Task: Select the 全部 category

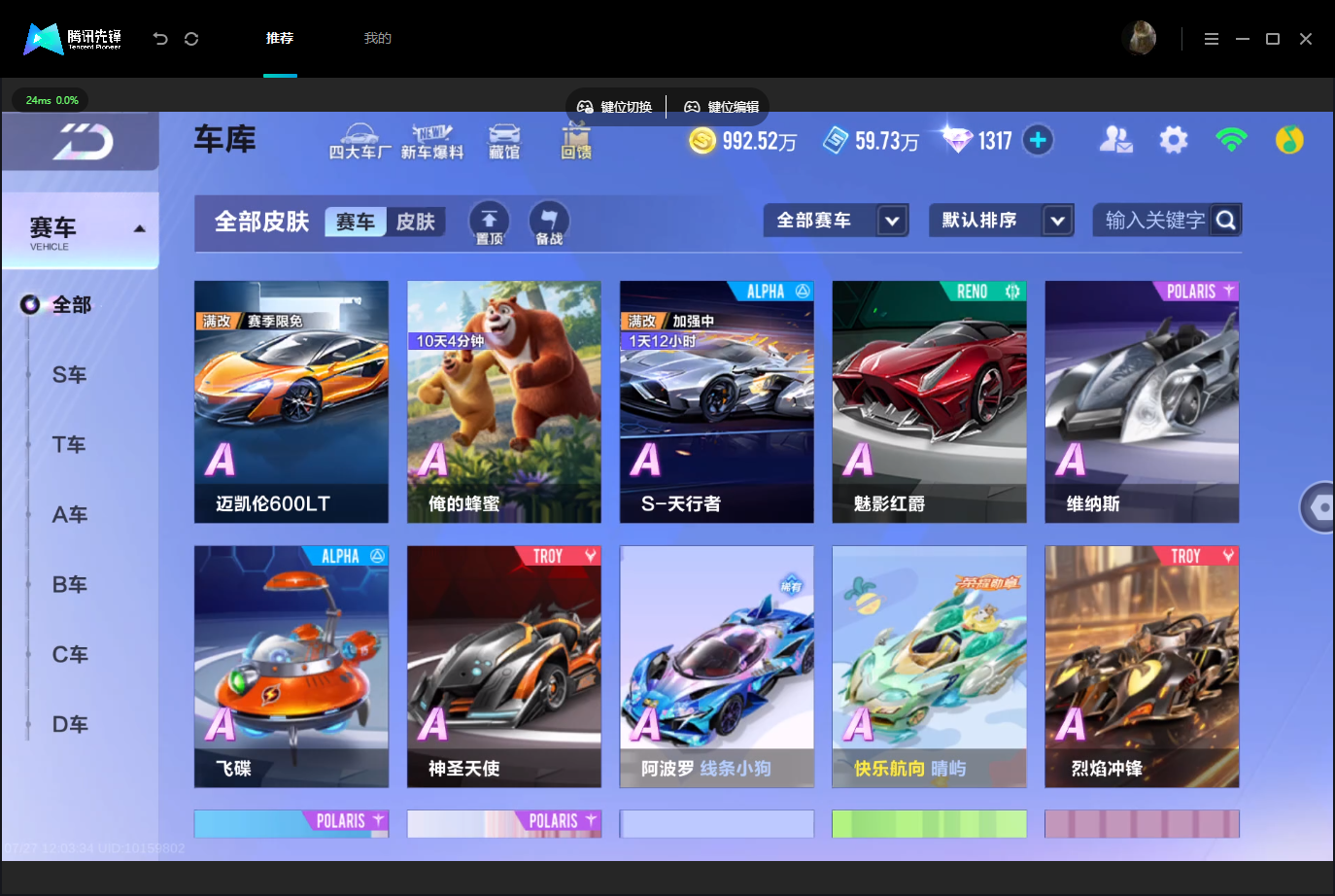Action: pyautogui.click(x=71, y=304)
